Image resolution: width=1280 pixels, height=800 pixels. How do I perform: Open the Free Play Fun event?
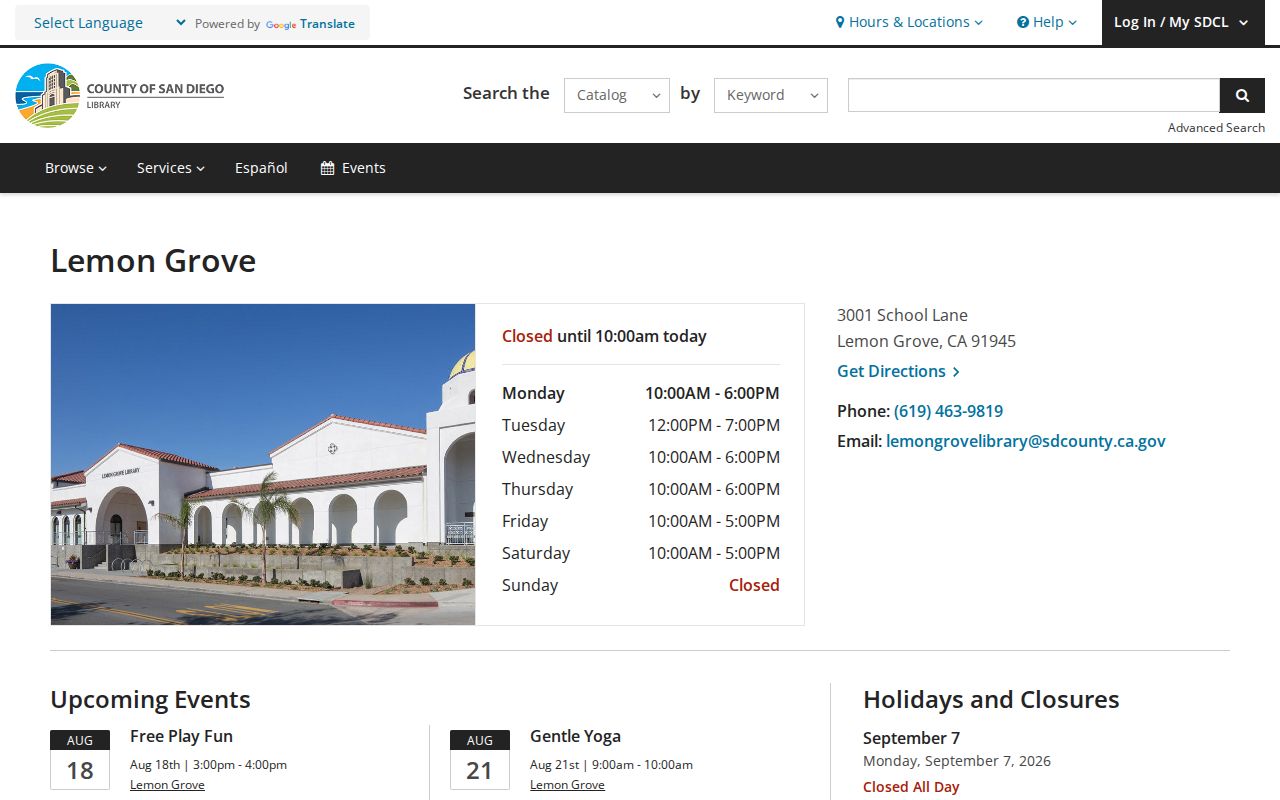pos(181,736)
